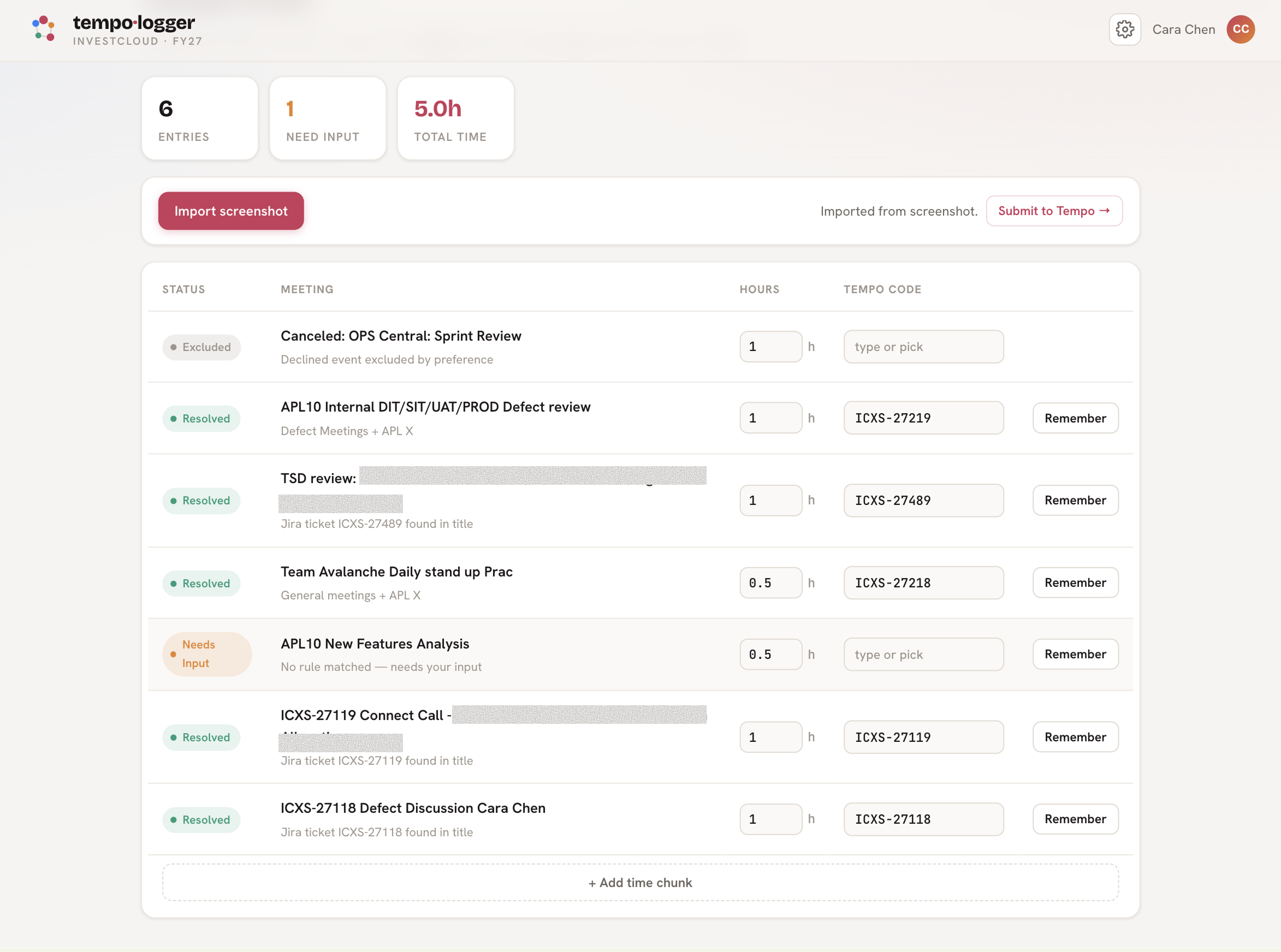
Task: Add a new time chunk
Action: [640, 882]
